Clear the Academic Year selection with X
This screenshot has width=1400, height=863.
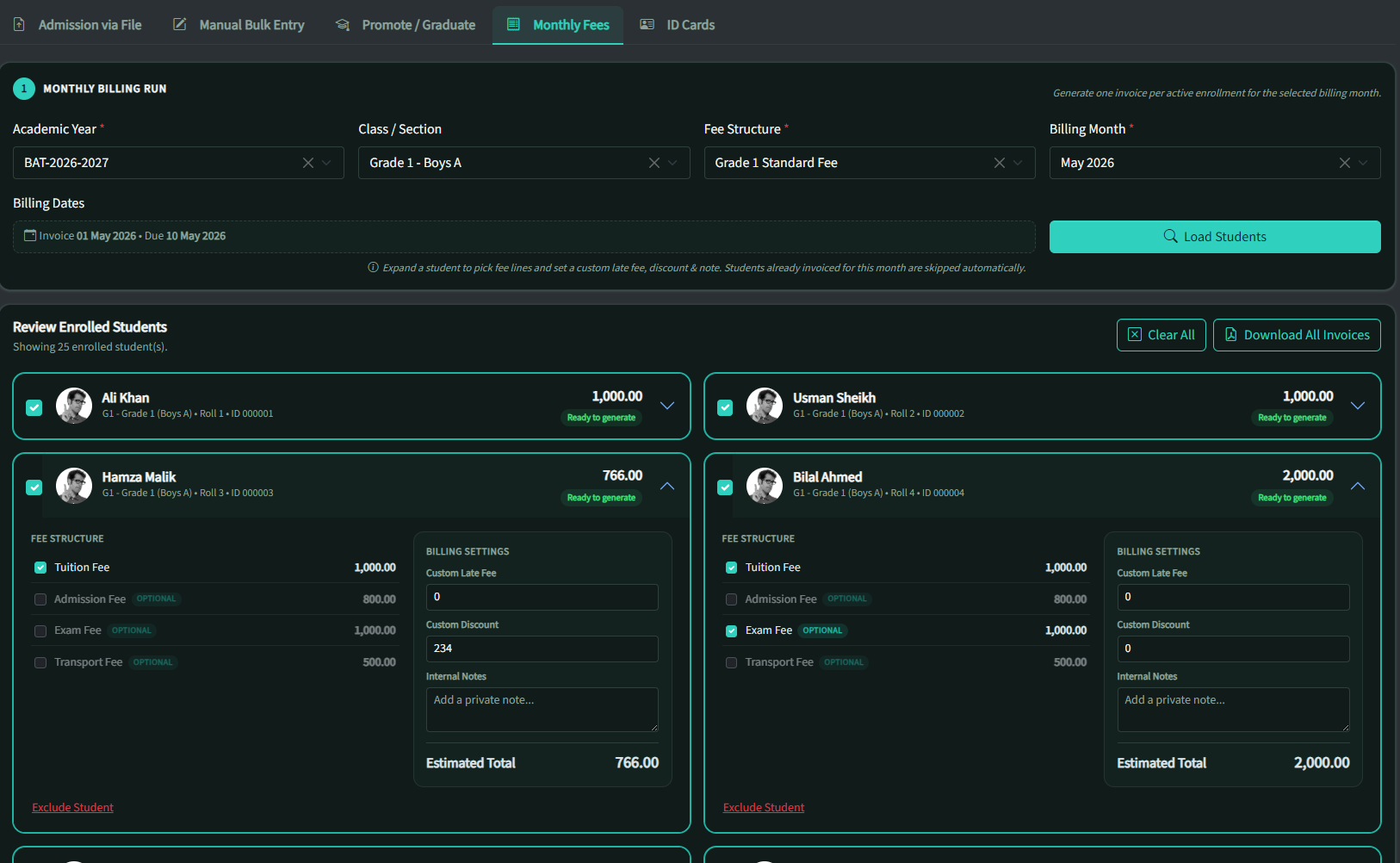[x=308, y=163]
